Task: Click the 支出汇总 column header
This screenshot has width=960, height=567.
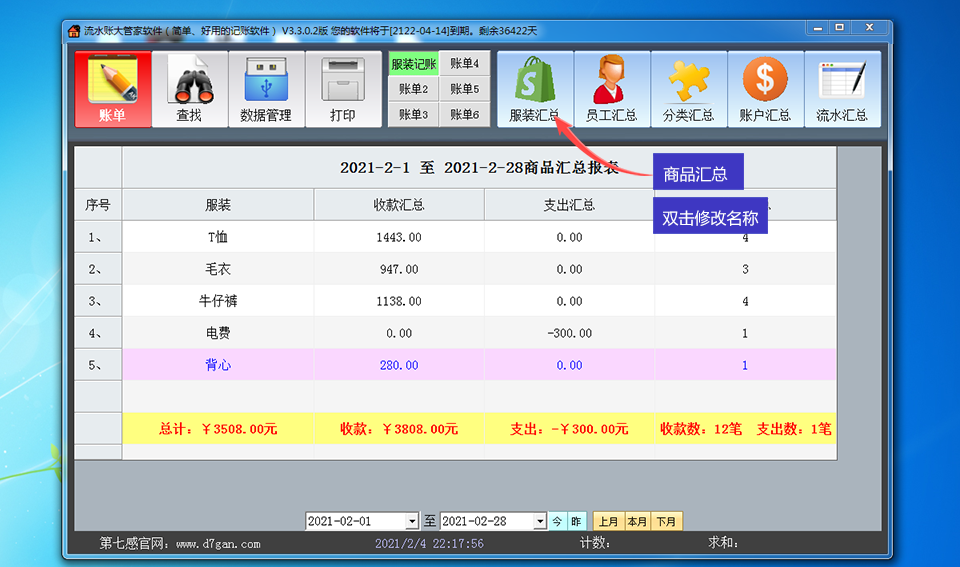Action: point(569,205)
